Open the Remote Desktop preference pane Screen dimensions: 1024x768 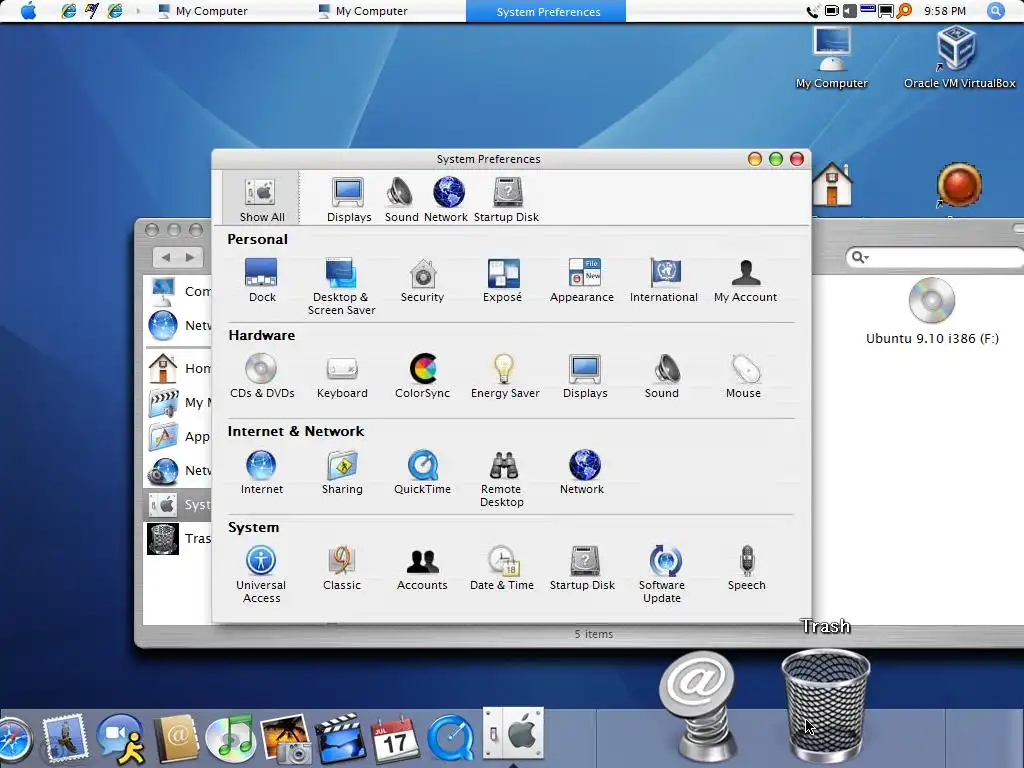pos(502,479)
